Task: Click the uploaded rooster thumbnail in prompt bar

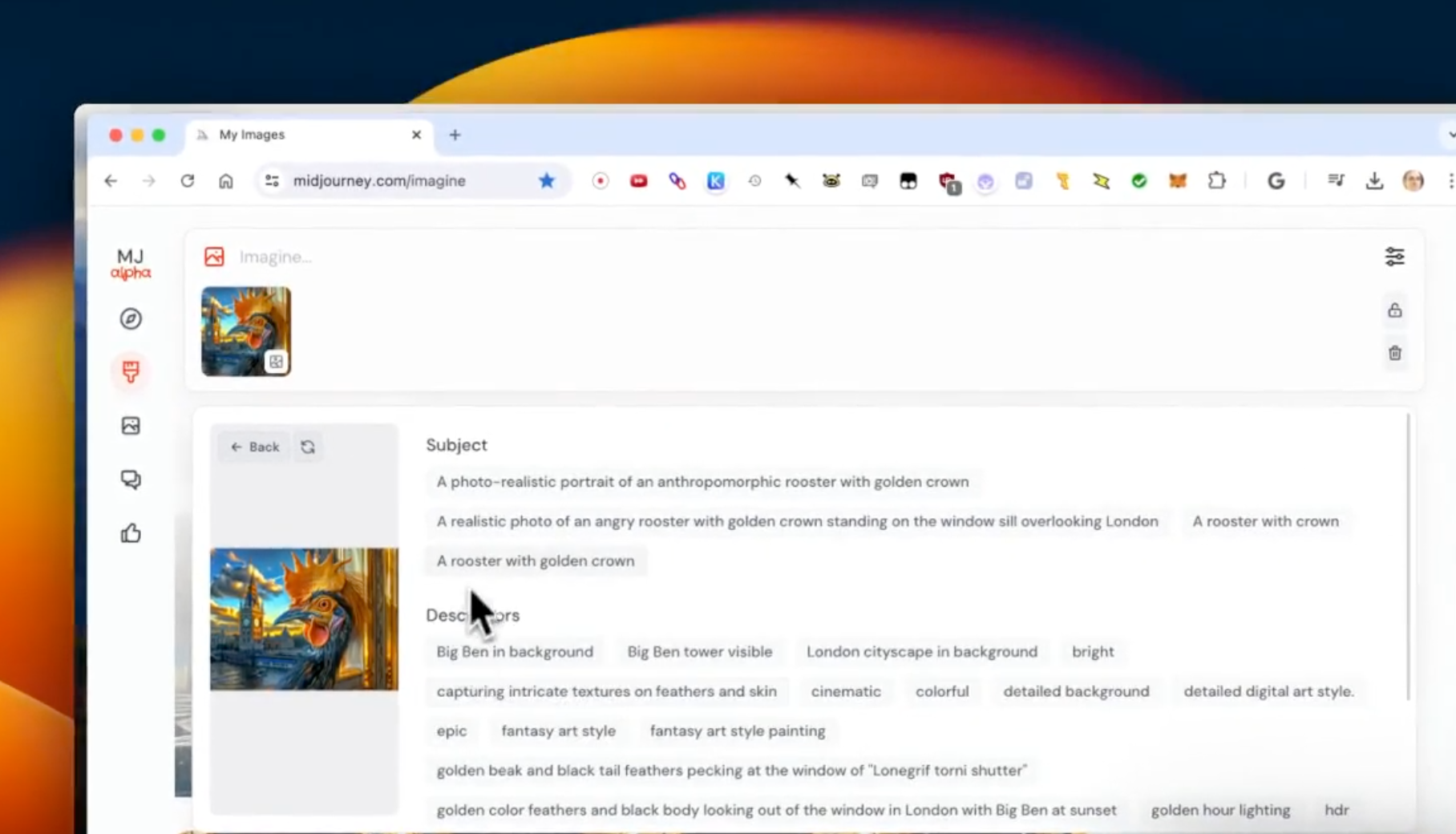Action: (x=246, y=331)
